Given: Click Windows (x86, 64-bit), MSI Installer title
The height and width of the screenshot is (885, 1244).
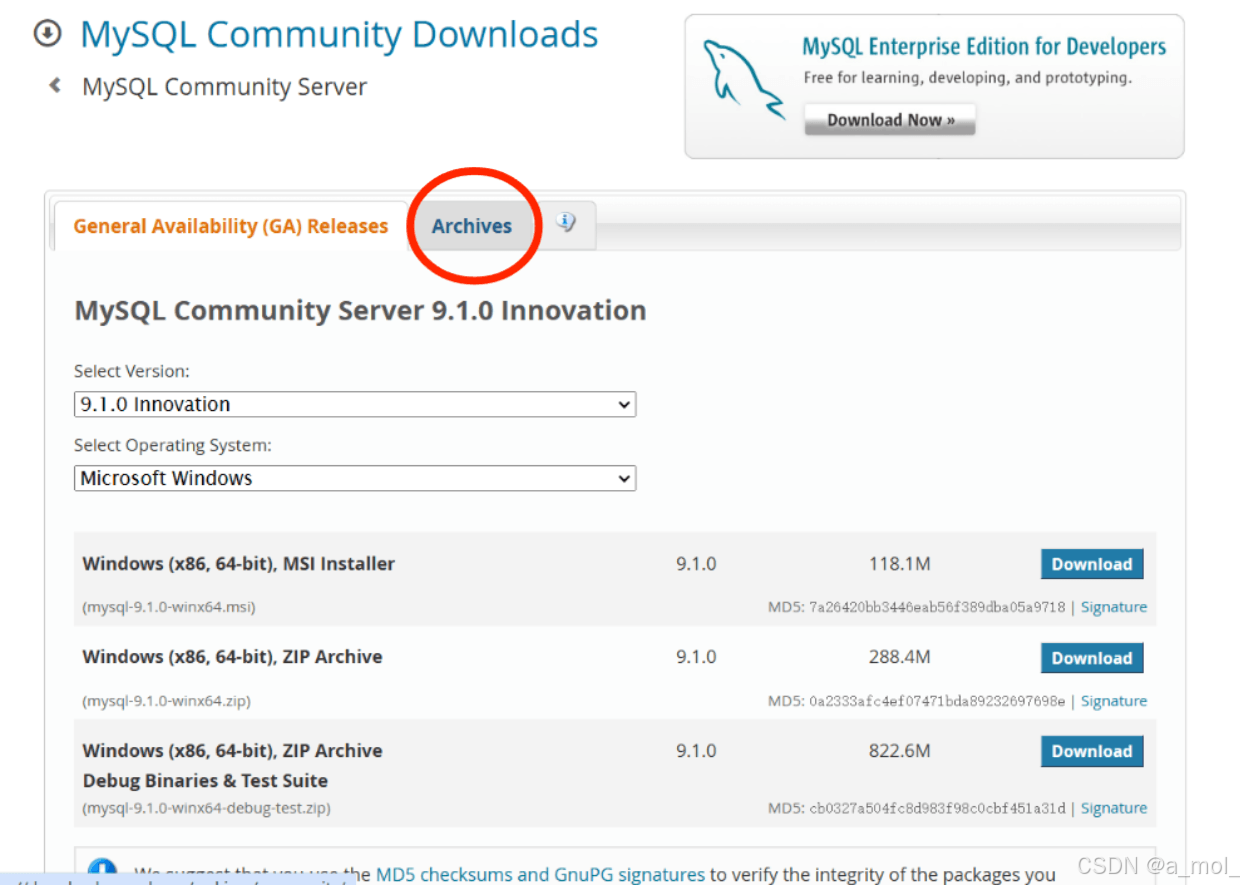Looking at the screenshot, I should pos(238,564).
